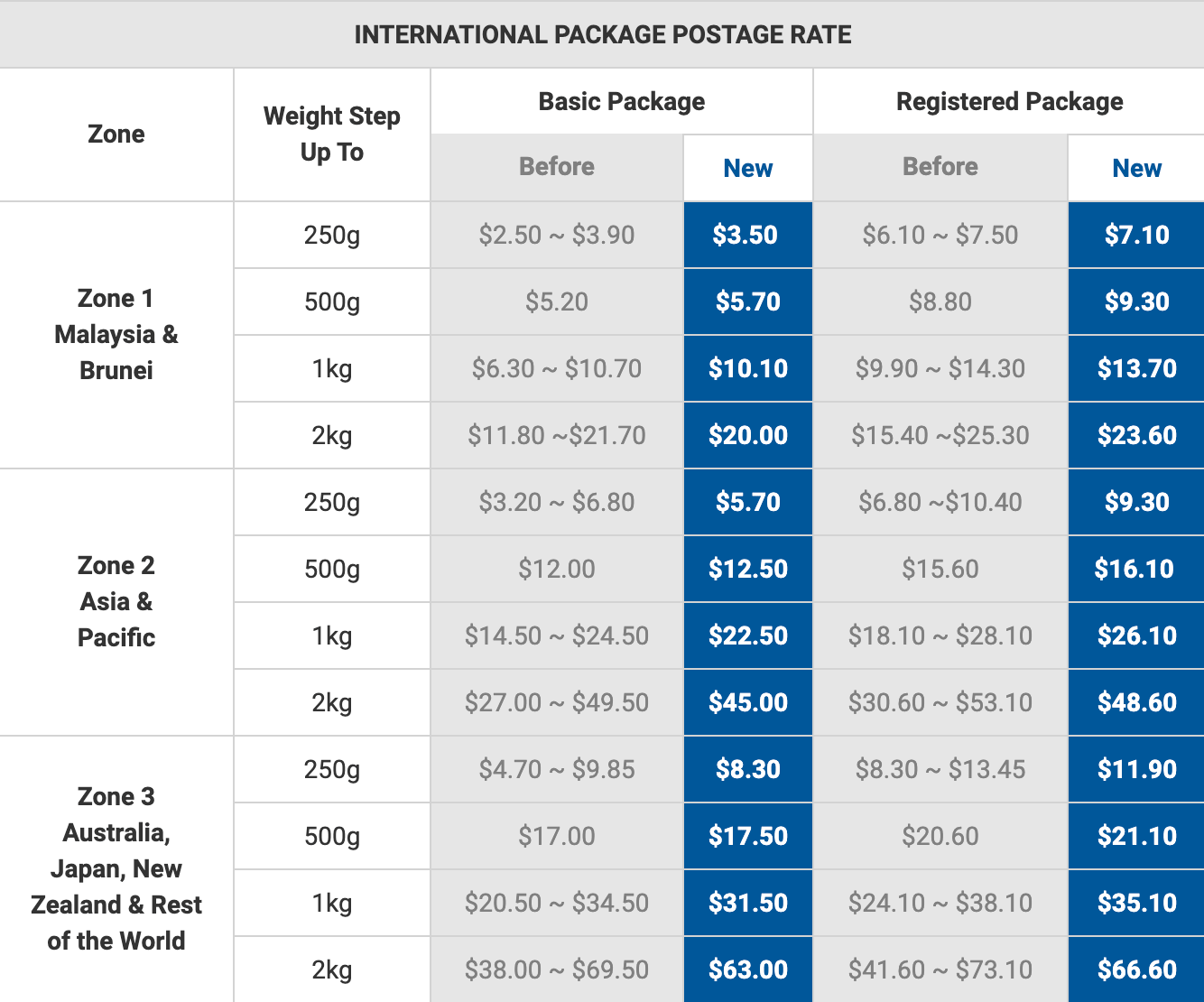Screen dimensions: 1204x1002
Task: Select the 'Zone' column header
Action: coord(116,135)
